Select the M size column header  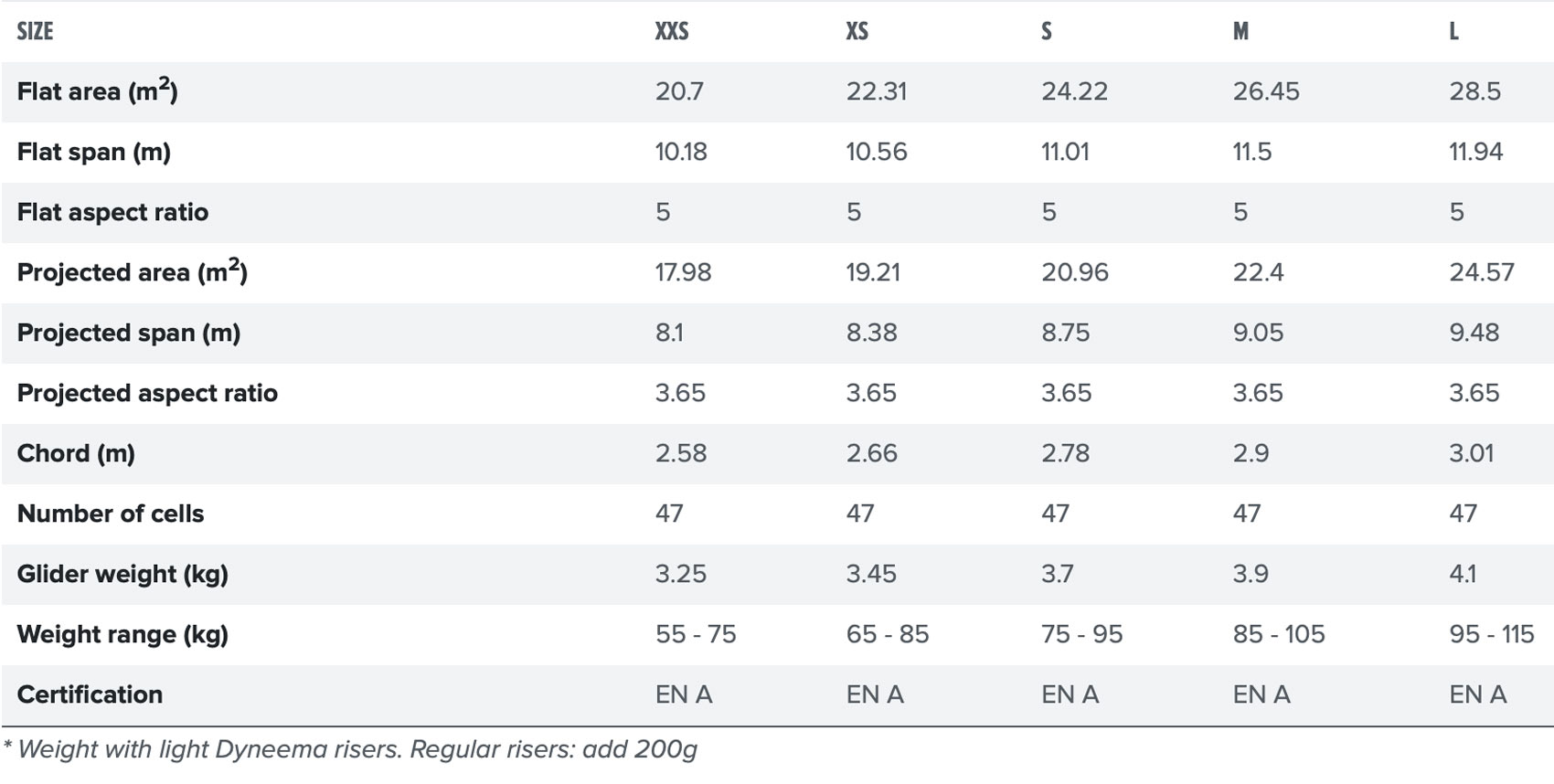tap(1240, 31)
